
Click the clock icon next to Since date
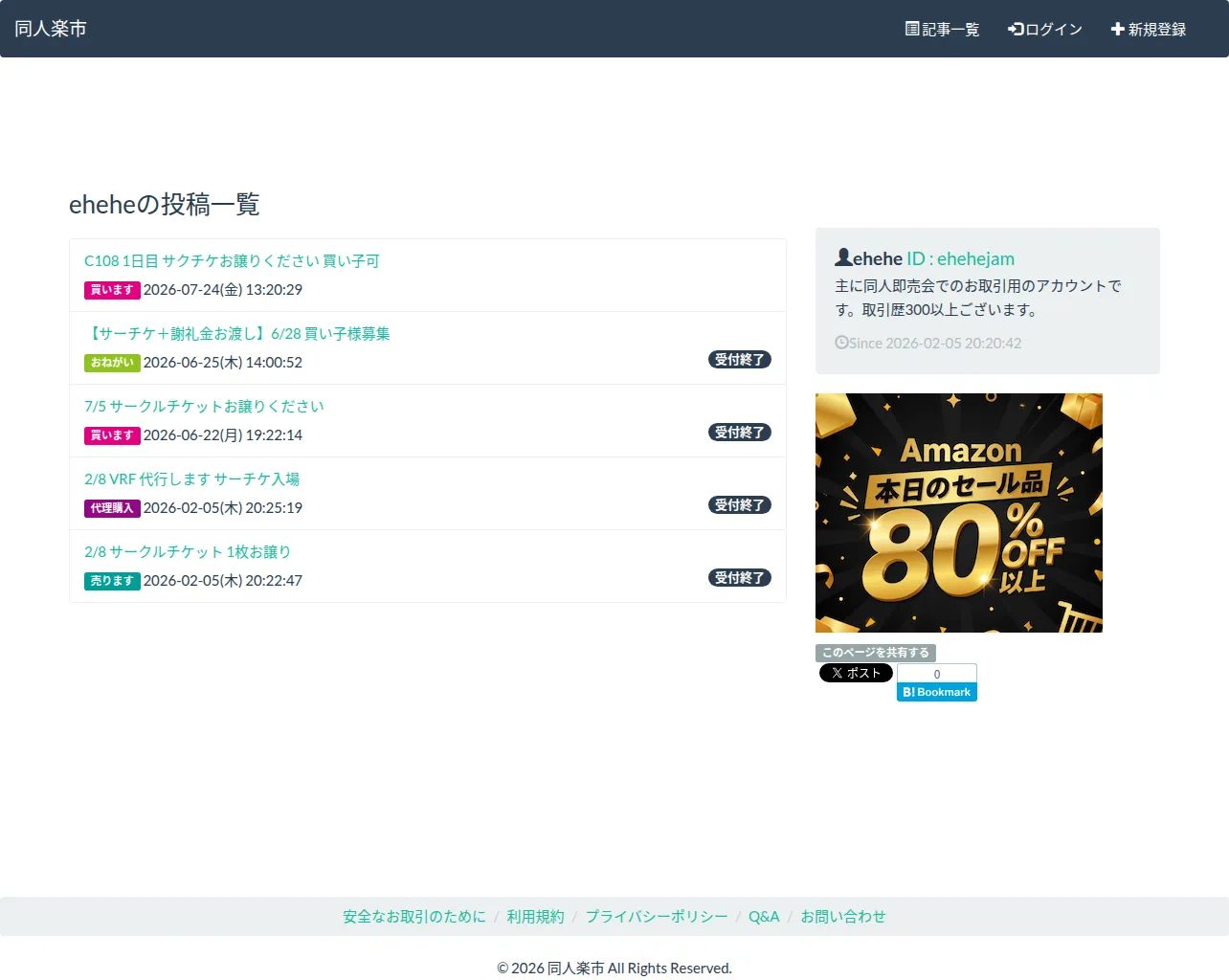(841, 343)
